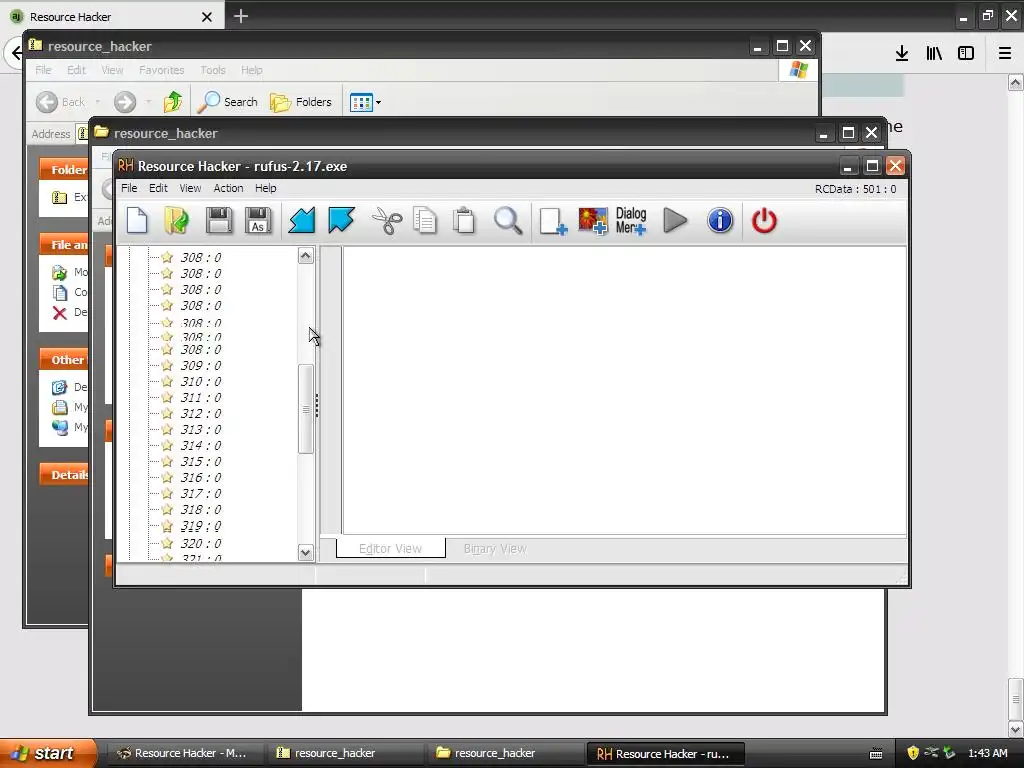Click the Back button in the Explorer window
The image size is (1024, 768).
[60, 102]
